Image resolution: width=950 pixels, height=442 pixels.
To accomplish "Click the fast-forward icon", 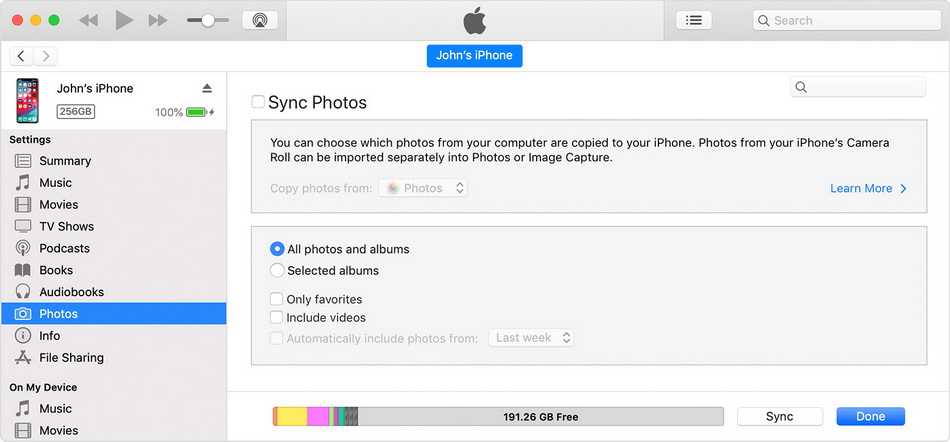I will coord(157,20).
